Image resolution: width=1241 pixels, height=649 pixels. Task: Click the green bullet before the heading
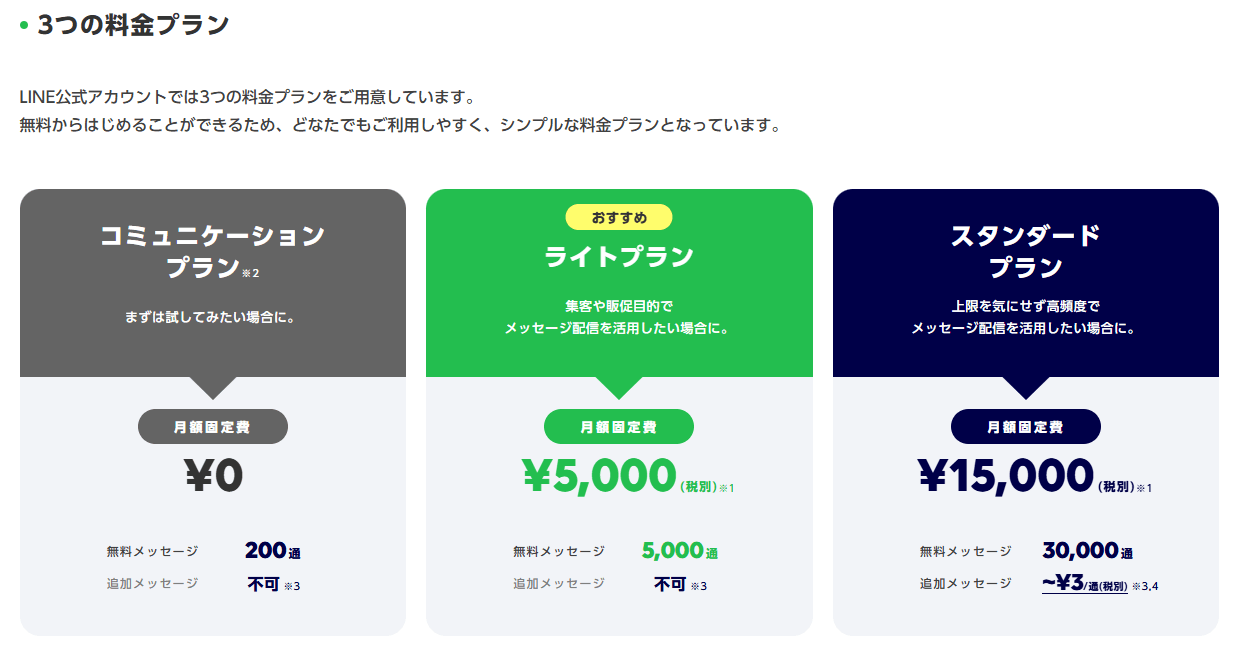24,25
